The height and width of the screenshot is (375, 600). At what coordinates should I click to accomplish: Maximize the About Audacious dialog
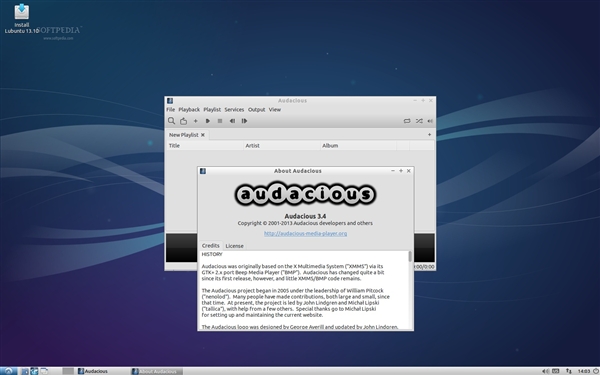point(401,171)
